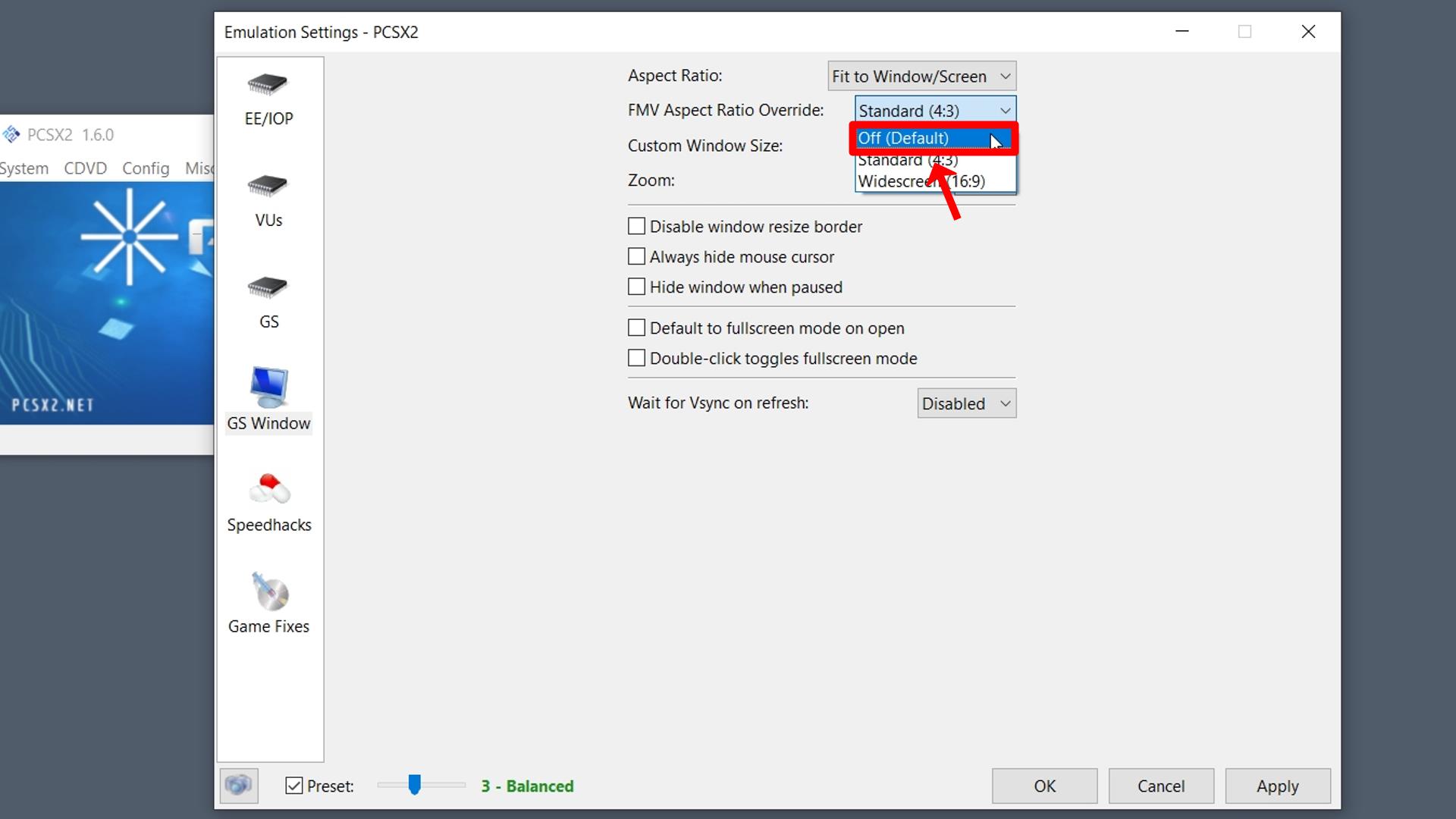Image resolution: width=1456 pixels, height=819 pixels.
Task: Click the Apply button
Action: (1278, 786)
